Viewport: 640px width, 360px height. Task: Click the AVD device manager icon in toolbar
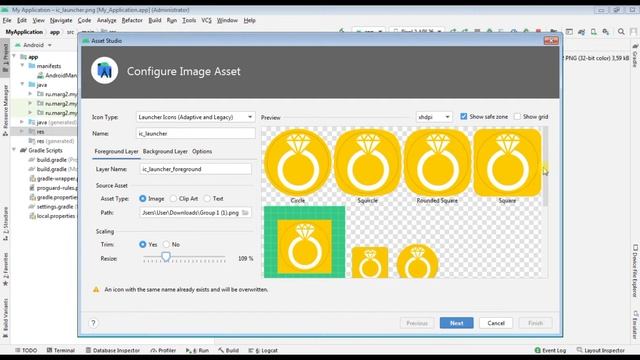point(593,31)
